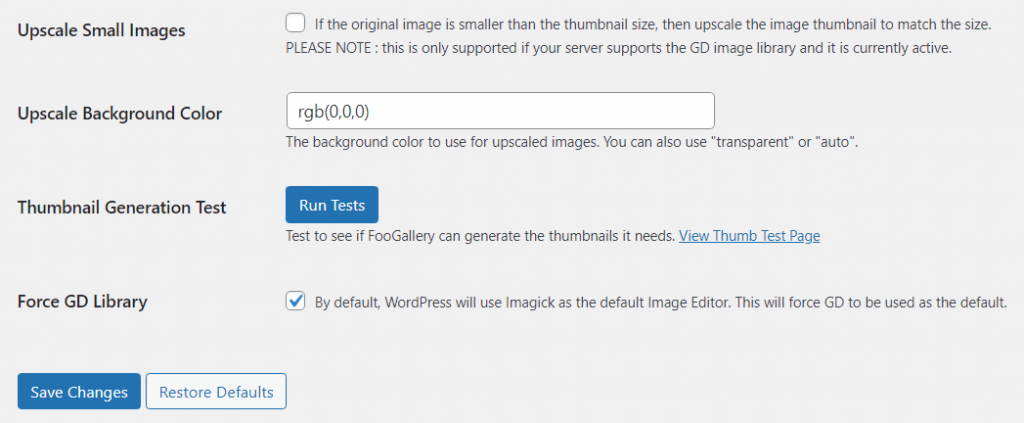
Task: Click the background color help text
Action: tap(572, 142)
